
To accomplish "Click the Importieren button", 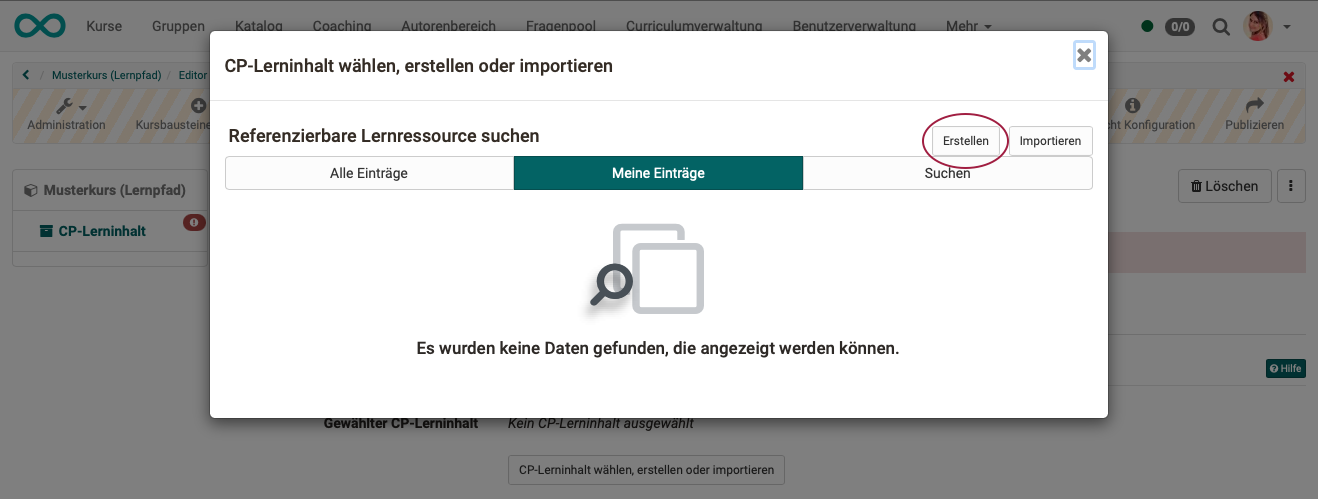I will point(1050,141).
